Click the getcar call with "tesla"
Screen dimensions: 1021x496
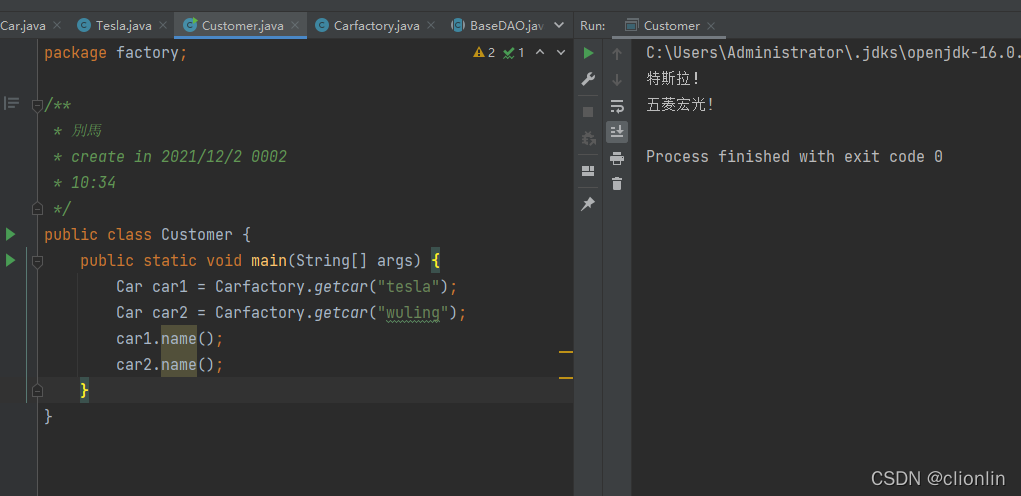pyautogui.click(x=386, y=286)
